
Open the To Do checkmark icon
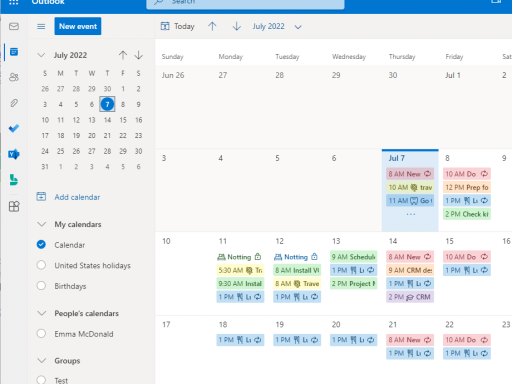tap(14, 128)
